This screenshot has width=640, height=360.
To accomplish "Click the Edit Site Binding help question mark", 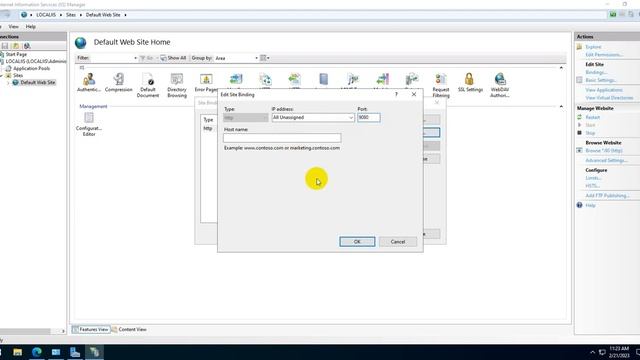I will [x=396, y=94].
